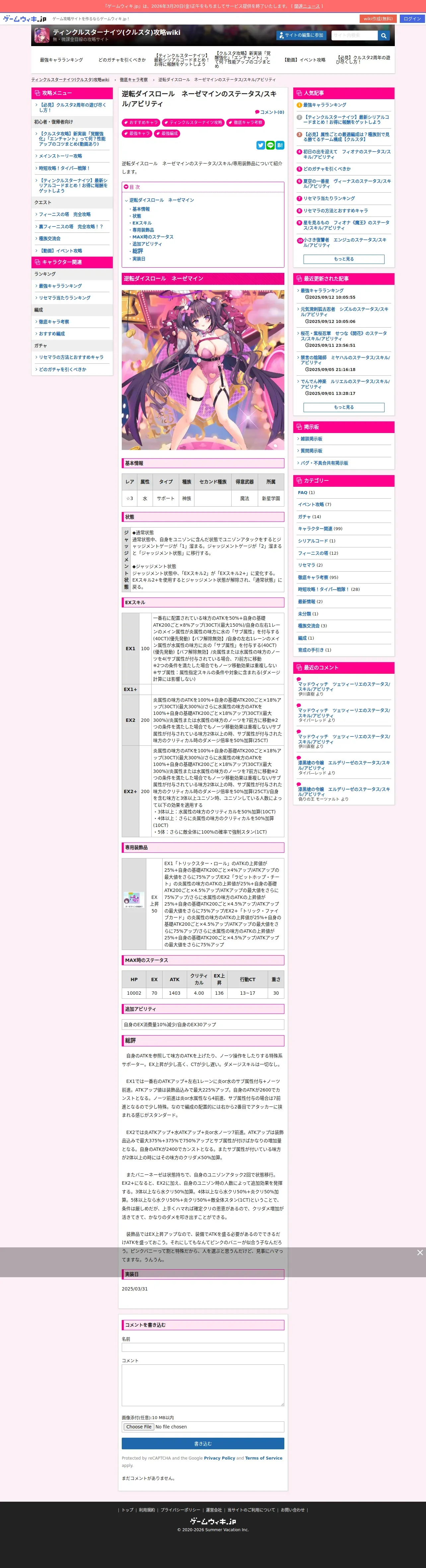Viewport: 426px width, 1568px height.
Task: Select the 徹底キャラ考察 tag chip
Action: (245, 122)
